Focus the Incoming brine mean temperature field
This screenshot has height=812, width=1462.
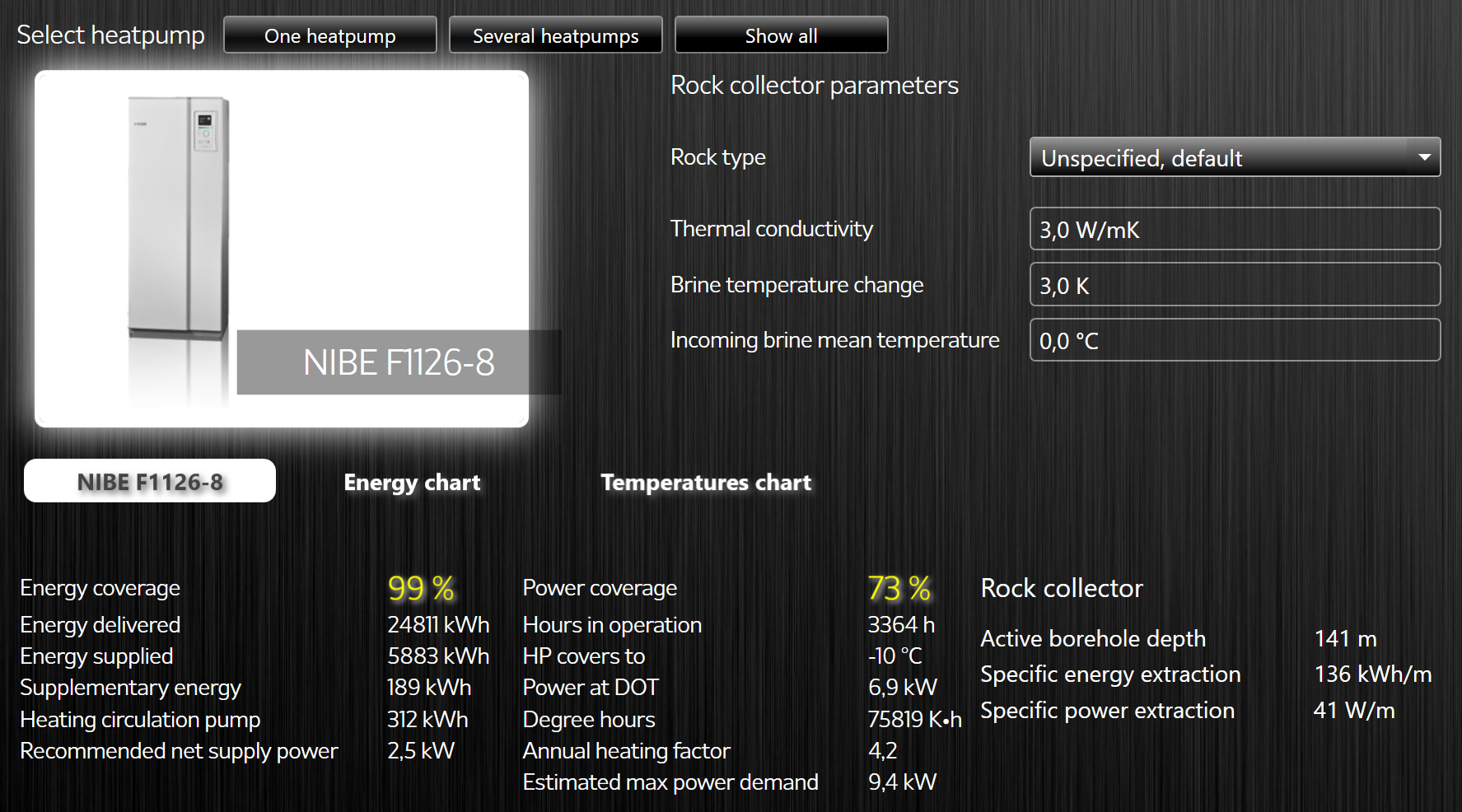1235,340
